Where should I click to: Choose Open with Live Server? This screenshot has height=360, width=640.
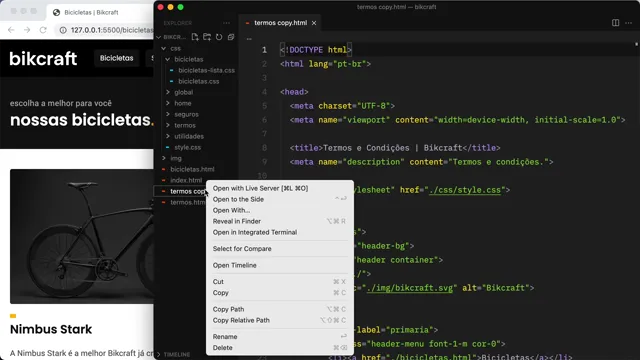(260, 188)
